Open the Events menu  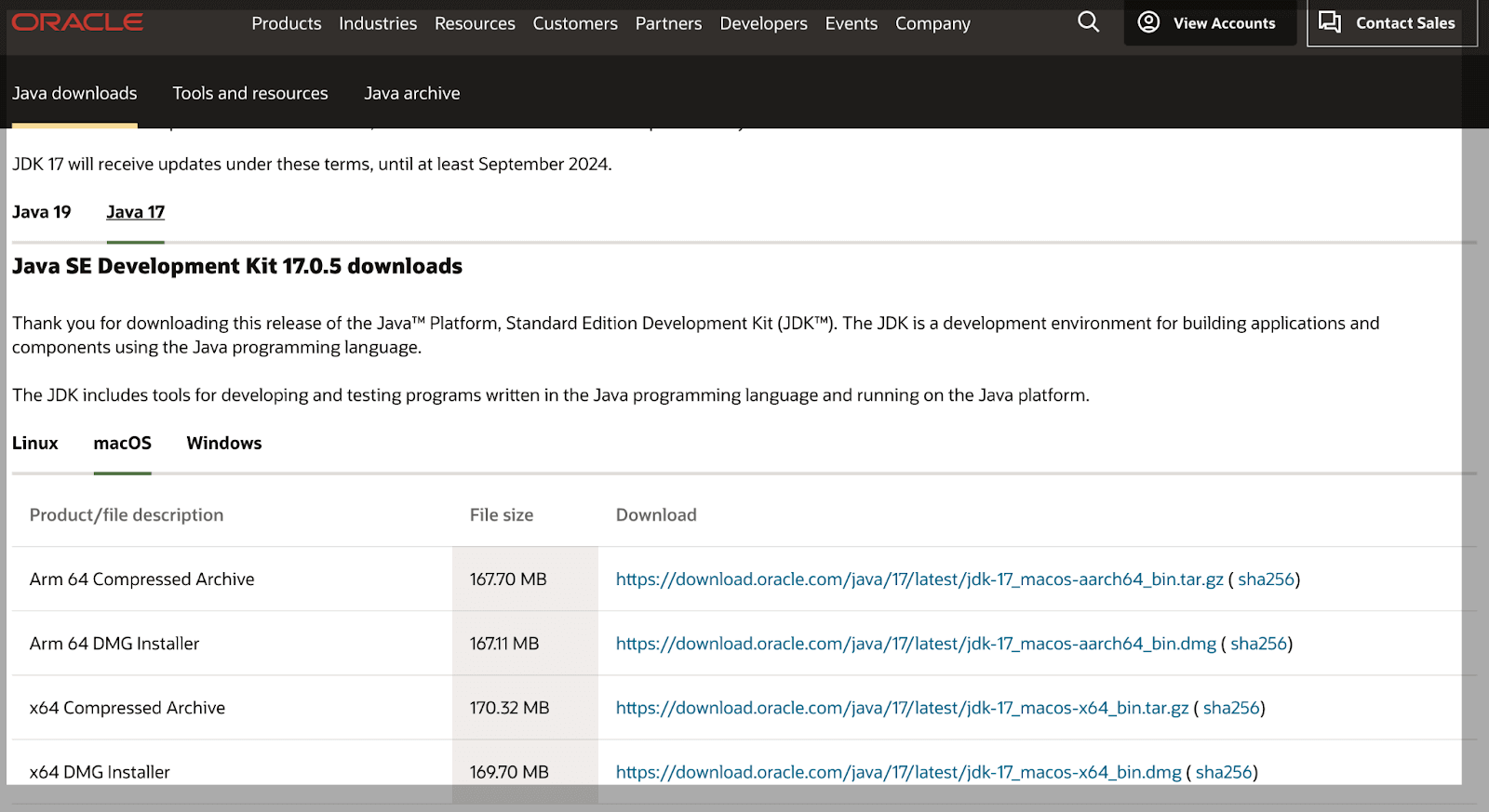tap(852, 23)
